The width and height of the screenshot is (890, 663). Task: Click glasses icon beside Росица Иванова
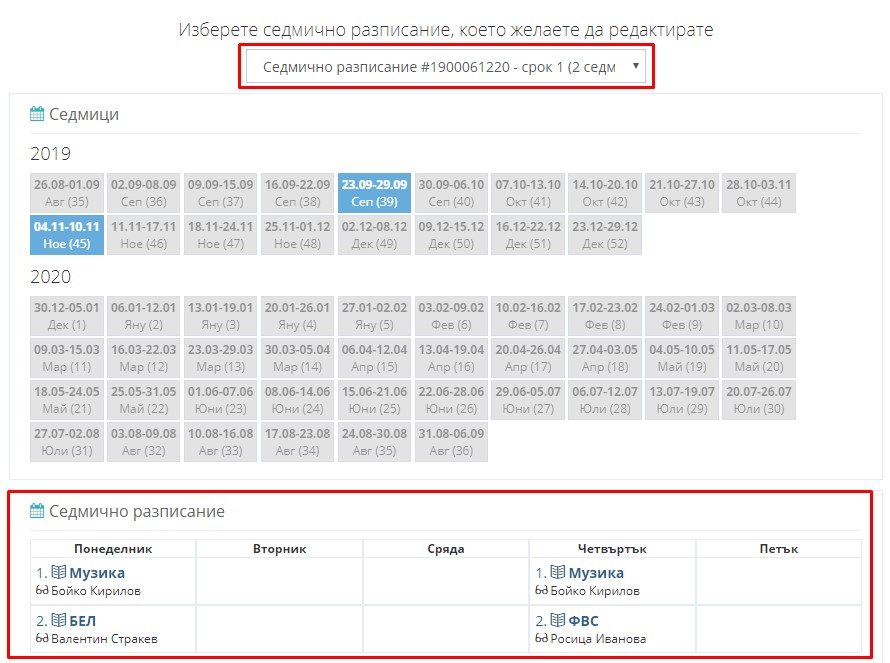[x=541, y=639]
